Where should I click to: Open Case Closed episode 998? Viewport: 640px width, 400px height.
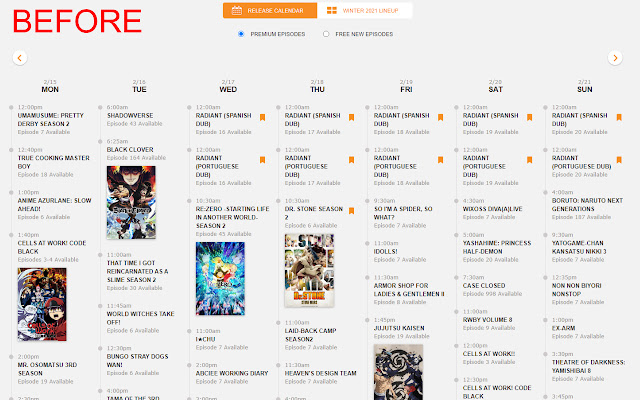(484, 285)
